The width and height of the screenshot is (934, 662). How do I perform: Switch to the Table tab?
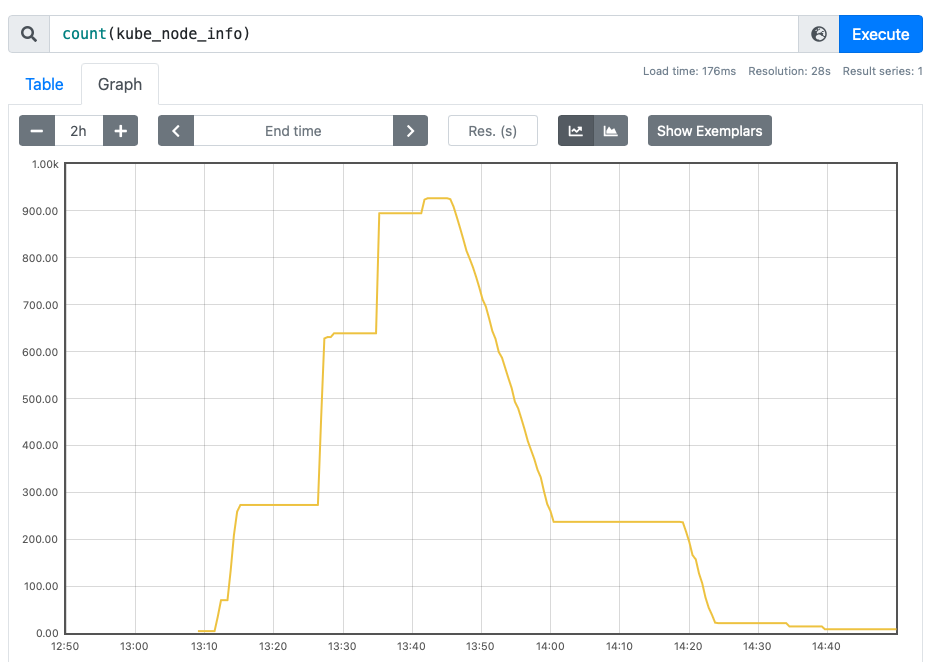[x=44, y=84]
